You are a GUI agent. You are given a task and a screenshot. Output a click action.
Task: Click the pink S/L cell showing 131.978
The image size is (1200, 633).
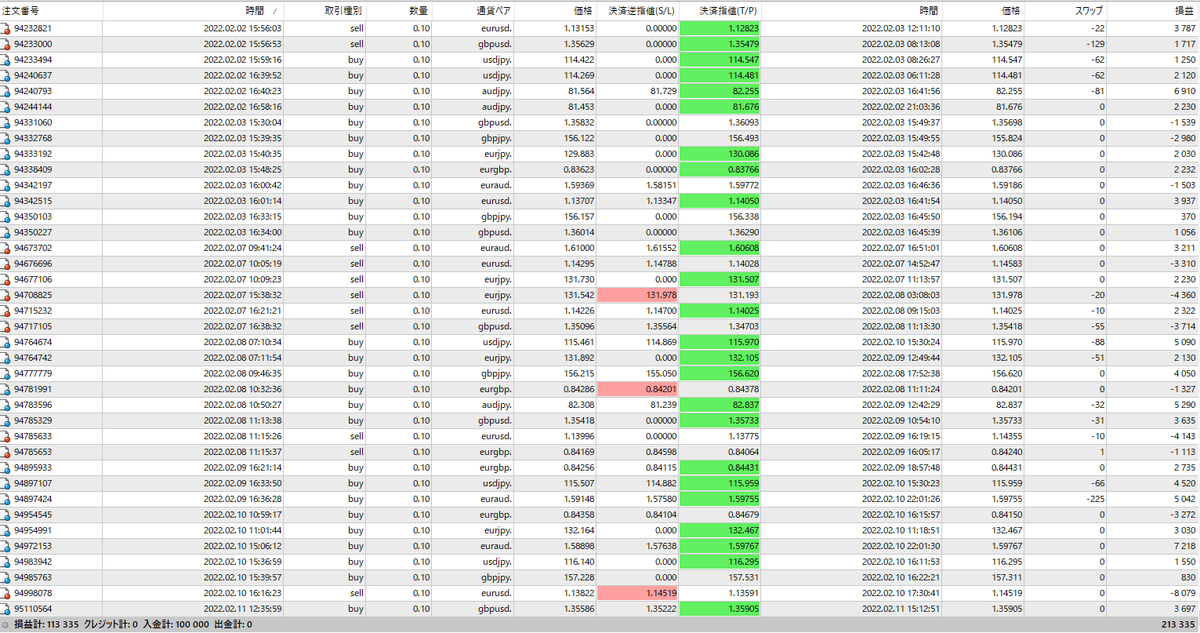point(636,295)
